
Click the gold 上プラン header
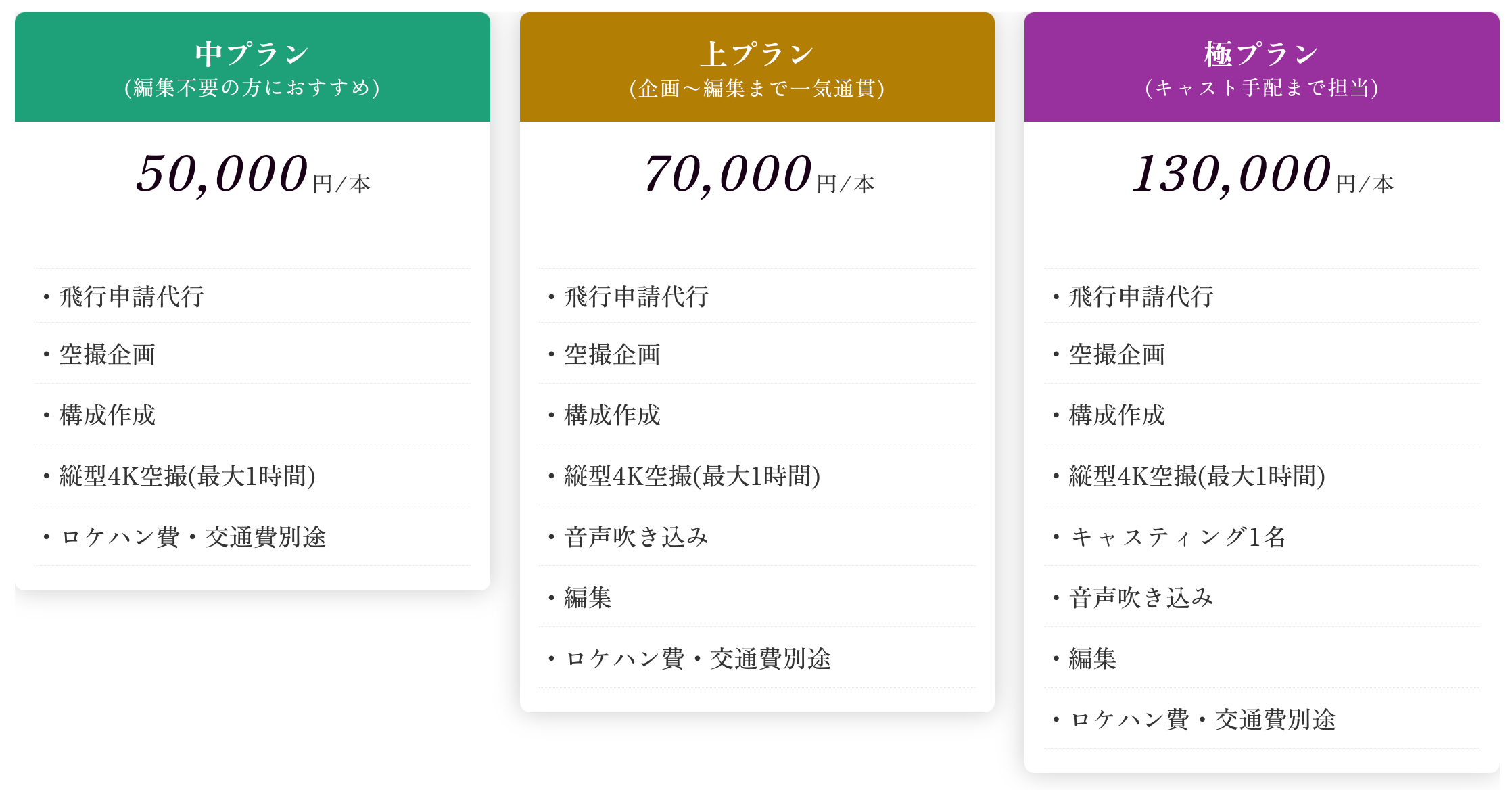pyautogui.click(x=757, y=54)
